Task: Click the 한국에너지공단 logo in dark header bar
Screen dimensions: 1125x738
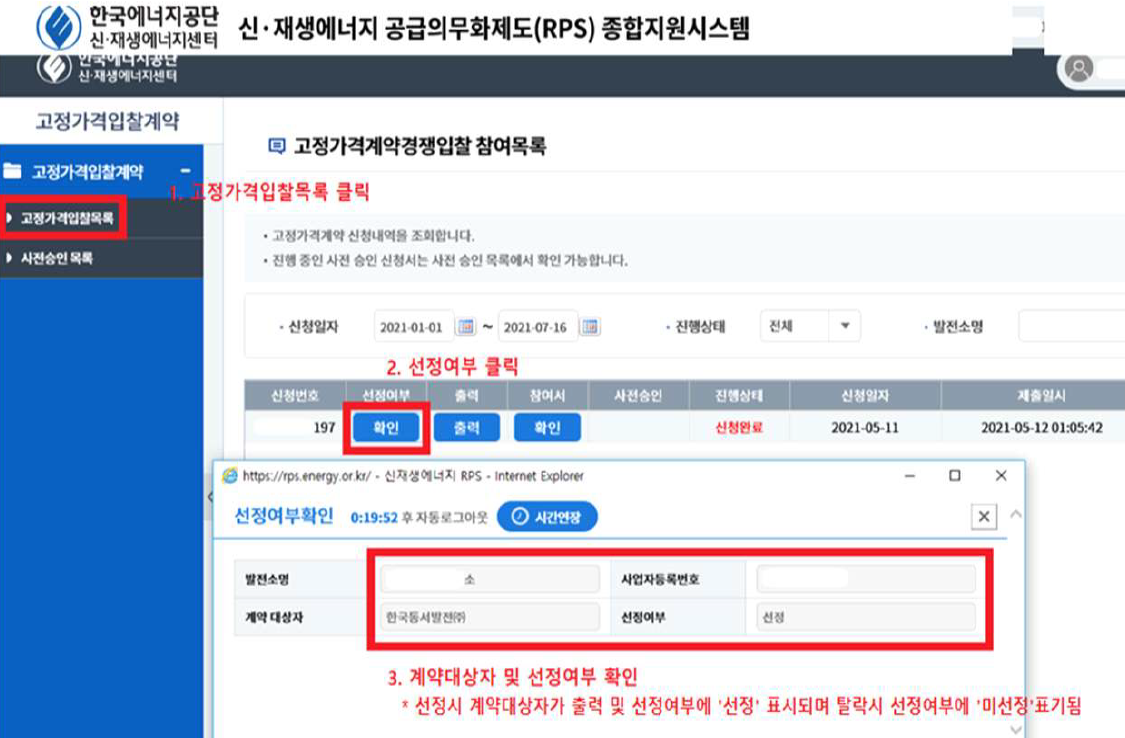Action: pos(108,70)
